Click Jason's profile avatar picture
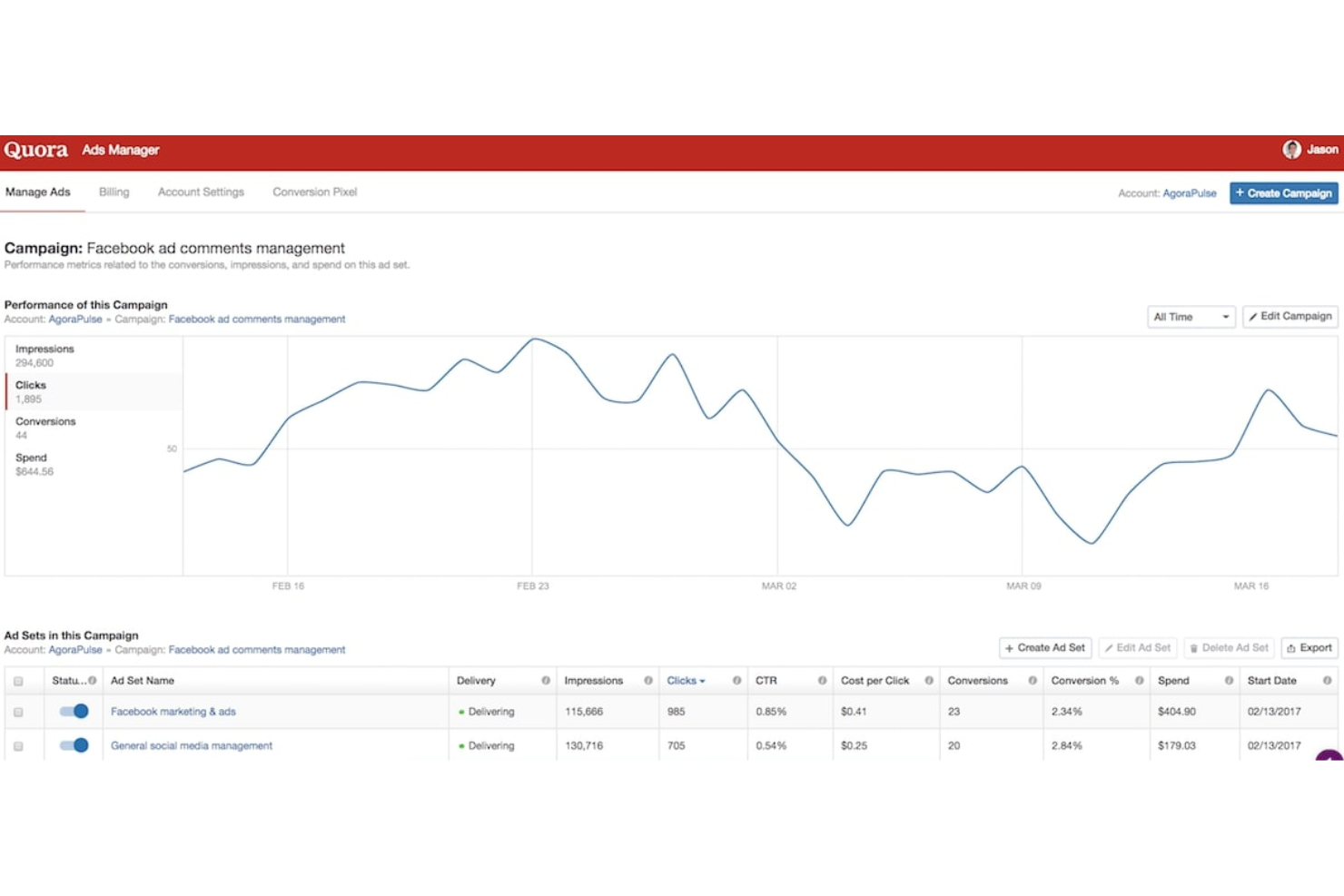The height and width of the screenshot is (896, 1344). point(1291,150)
